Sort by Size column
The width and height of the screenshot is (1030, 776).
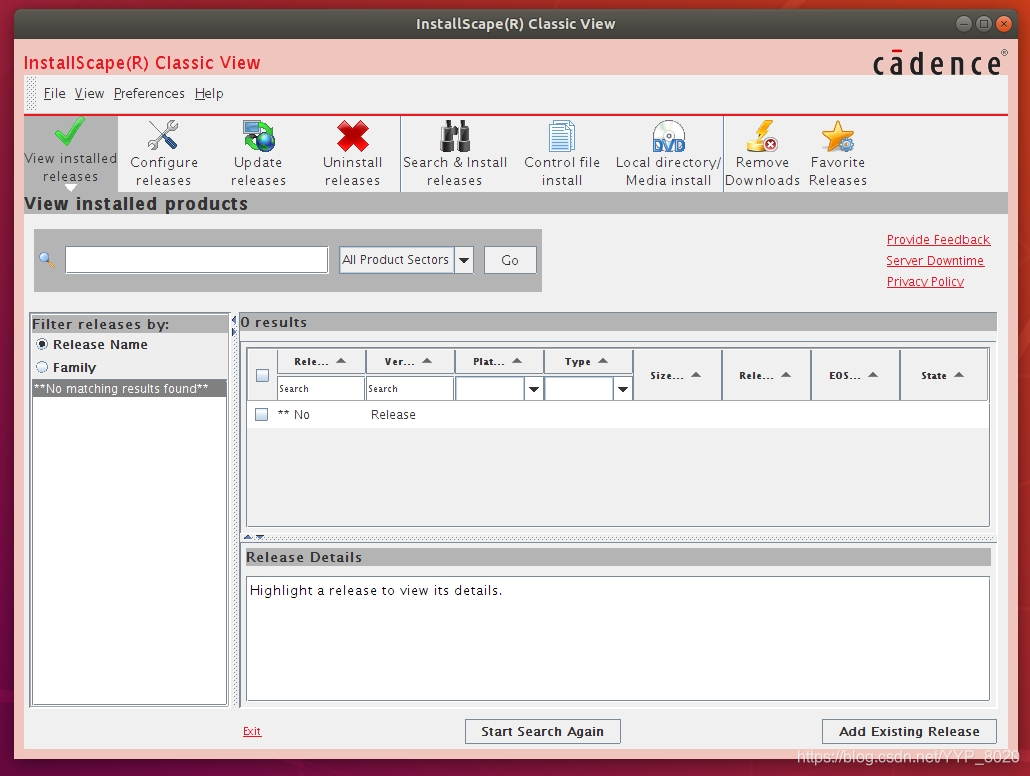pos(677,375)
